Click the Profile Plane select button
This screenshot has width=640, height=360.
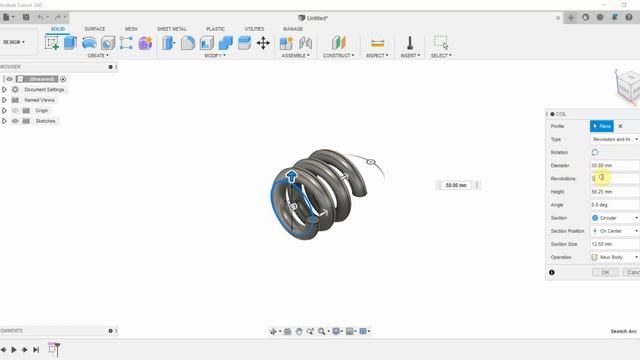602,126
